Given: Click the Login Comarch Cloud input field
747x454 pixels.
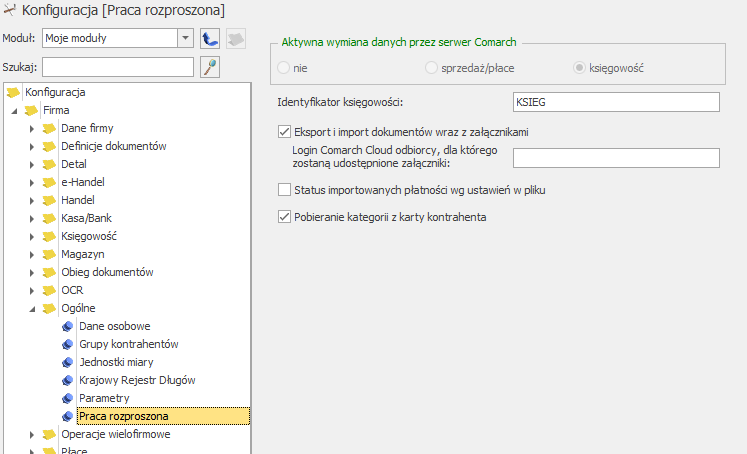Looking at the screenshot, I should (x=616, y=157).
